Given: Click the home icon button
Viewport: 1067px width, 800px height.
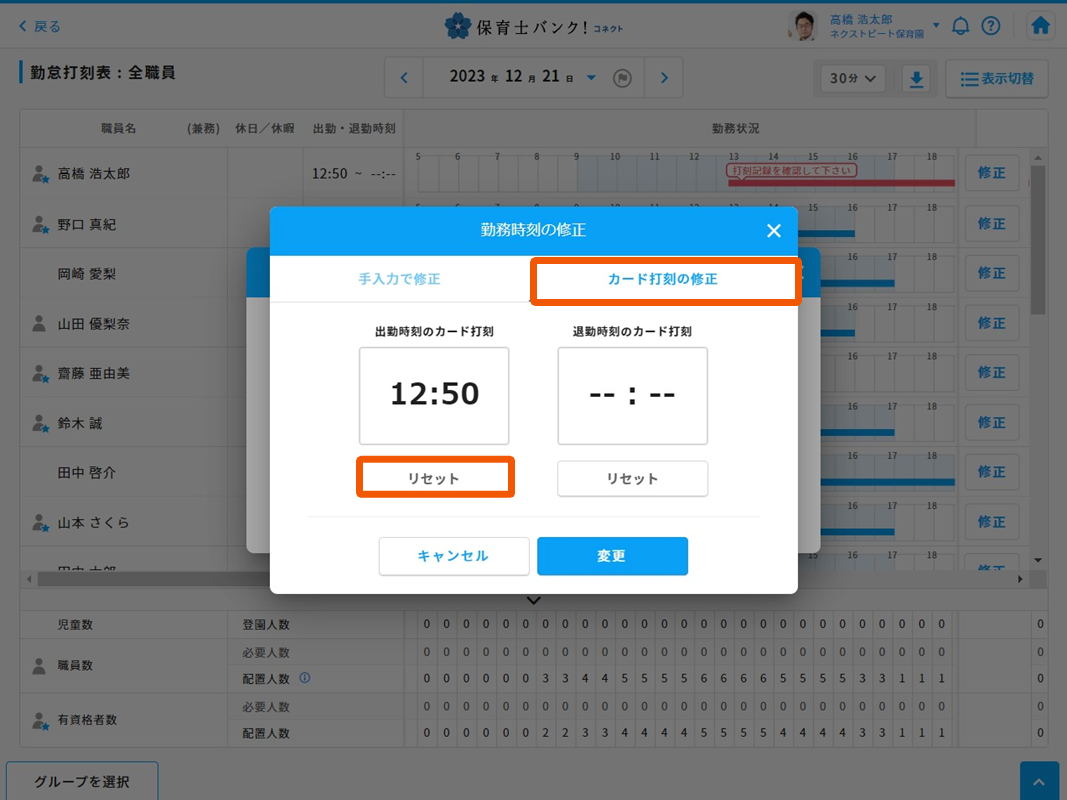Looking at the screenshot, I should pyautogui.click(x=1040, y=26).
